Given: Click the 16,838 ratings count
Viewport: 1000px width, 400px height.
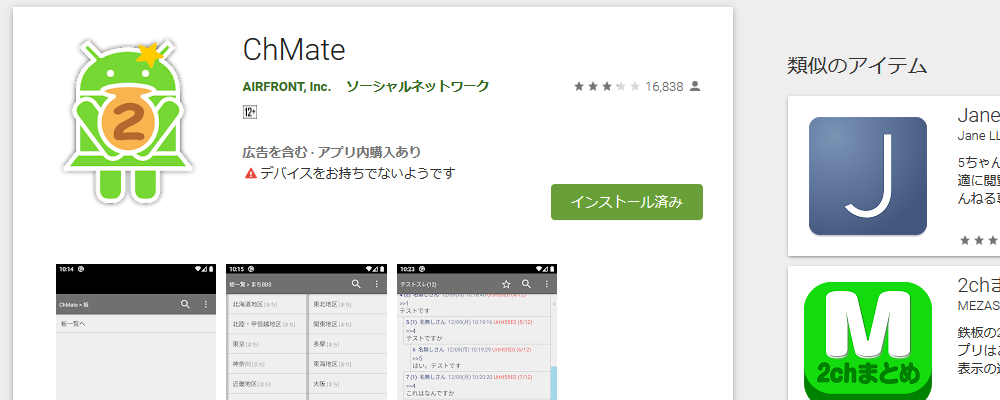Looking at the screenshot, I should [x=664, y=87].
